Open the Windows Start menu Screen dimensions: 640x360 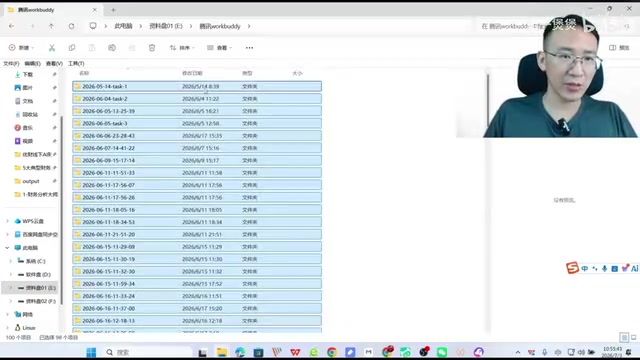91,352
